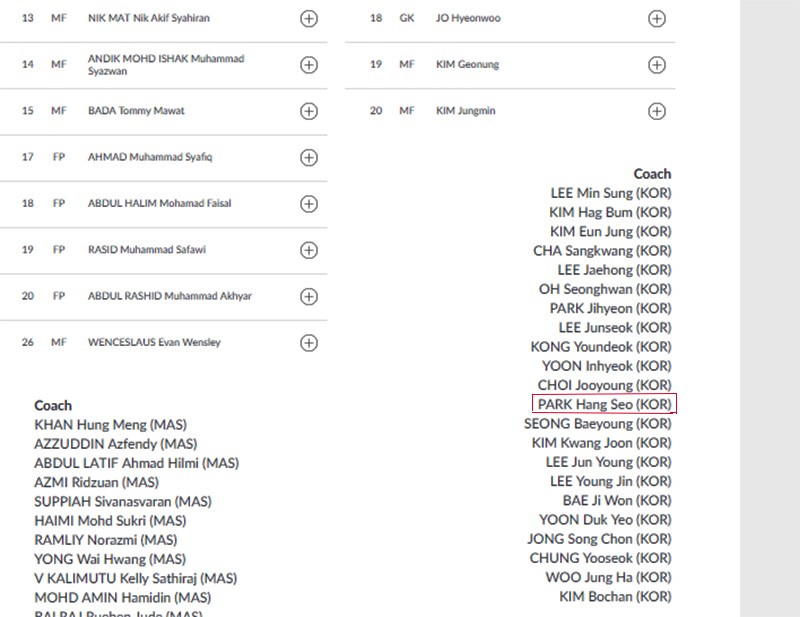Click plus icon beside ANDIK MOHD ISHAK
This screenshot has height=617, width=800.
click(x=309, y=65)
